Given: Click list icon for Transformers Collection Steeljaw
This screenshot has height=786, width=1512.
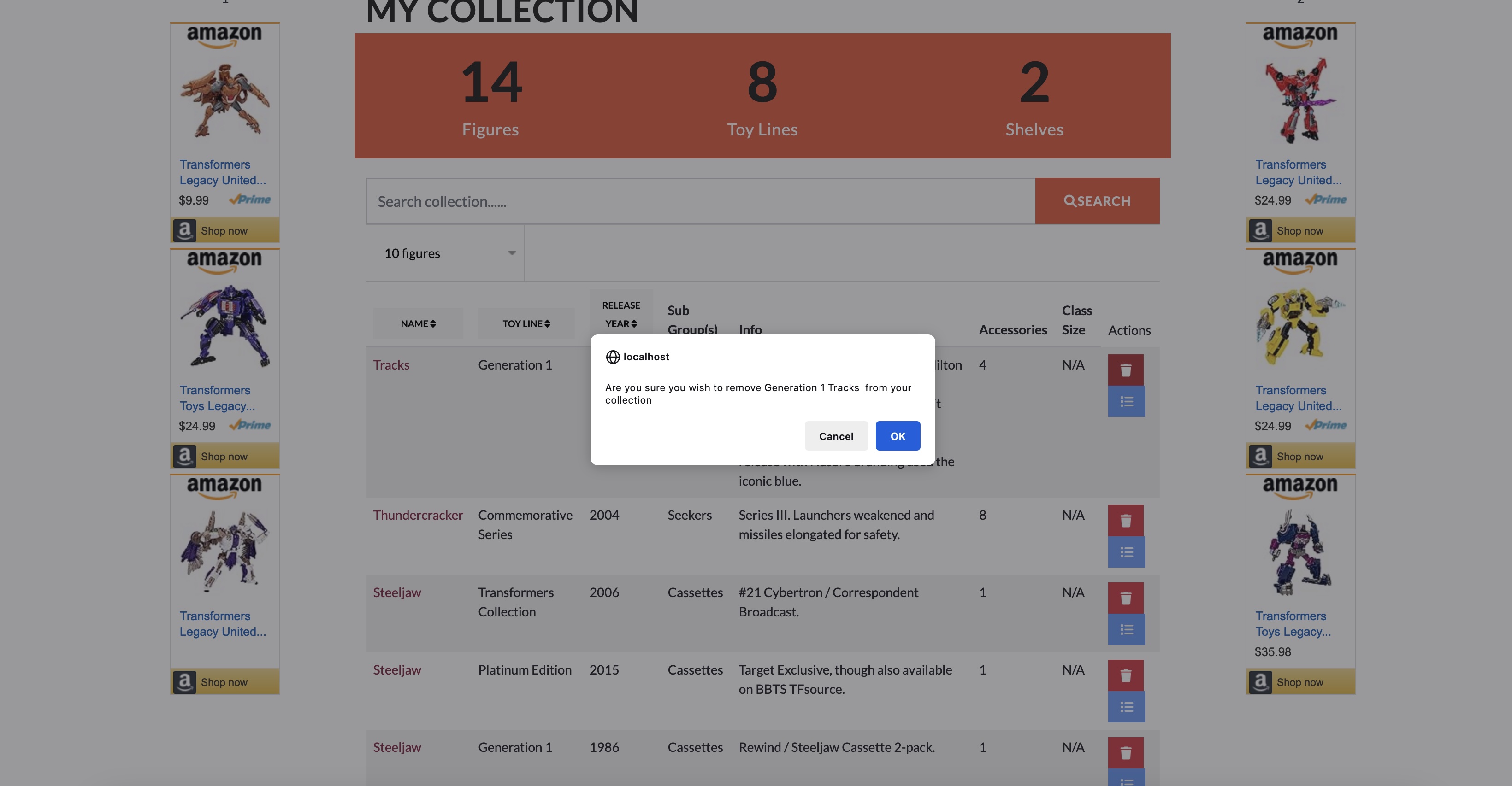Looking at the screenshot, I should click(x=1125, y=629).
